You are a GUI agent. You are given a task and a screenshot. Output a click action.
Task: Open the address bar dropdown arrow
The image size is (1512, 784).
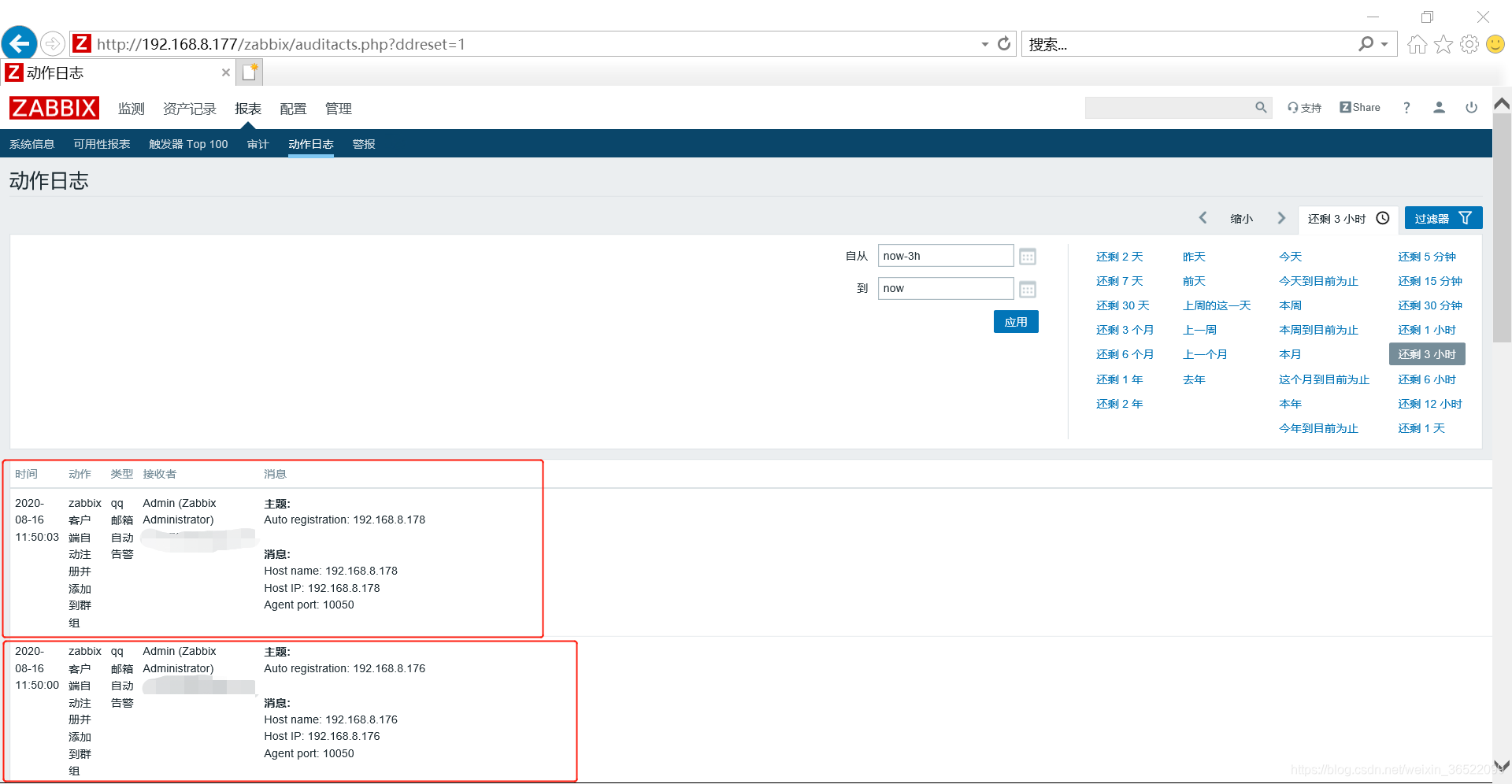click(984, 45)
